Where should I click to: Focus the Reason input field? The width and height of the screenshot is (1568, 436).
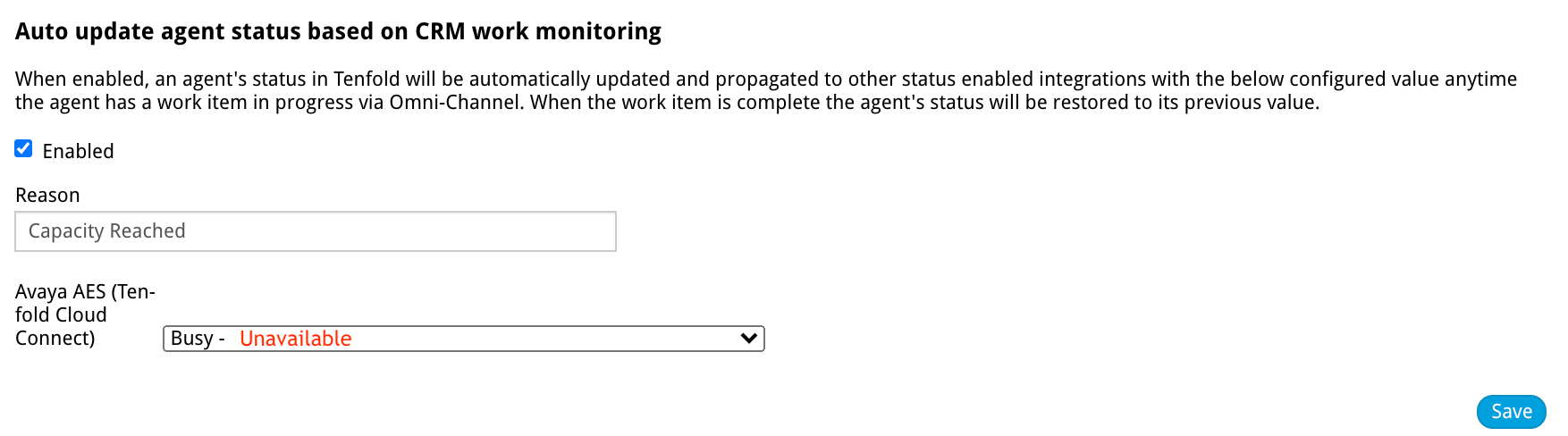coord(316,231)
